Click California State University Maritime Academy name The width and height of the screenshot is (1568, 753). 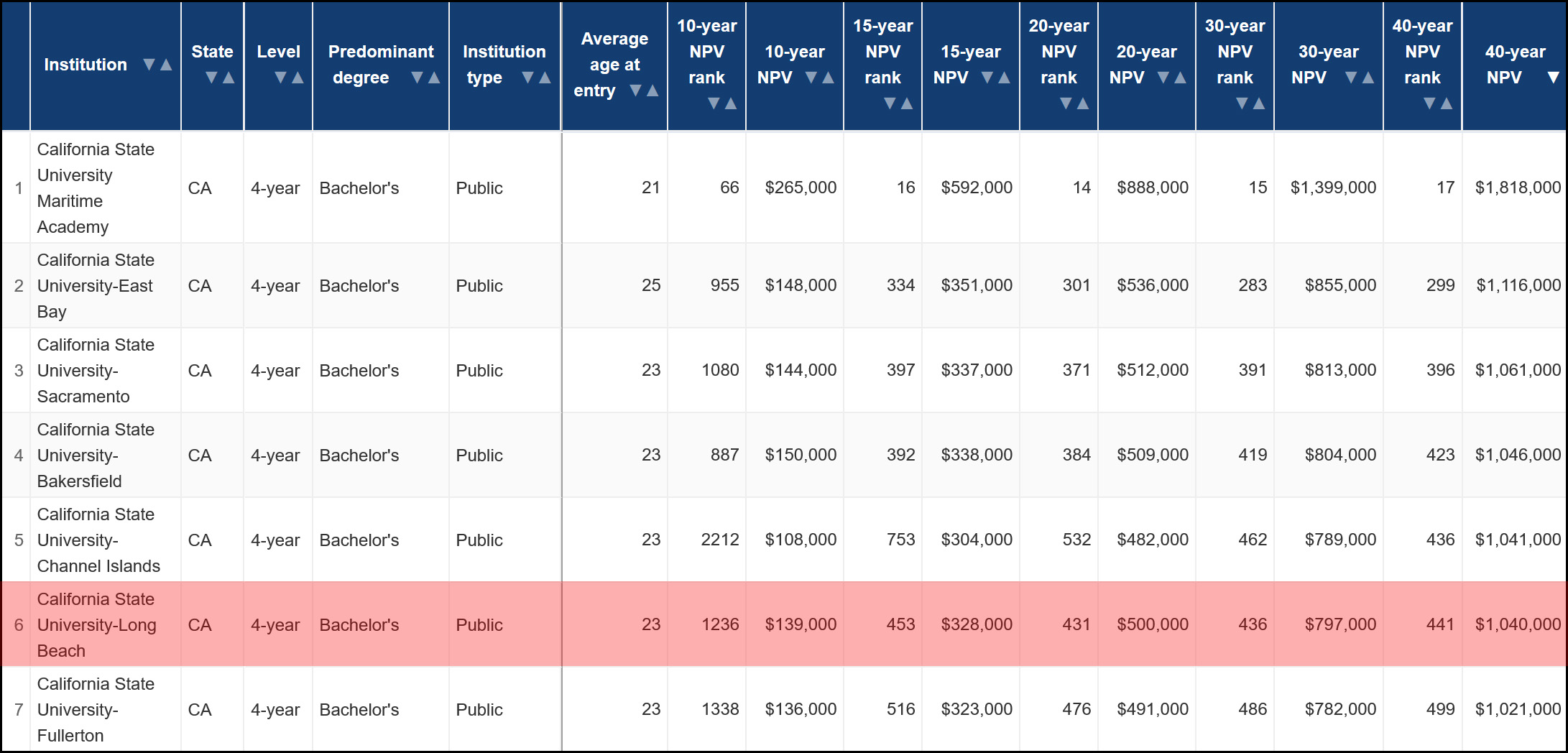click(96, 188)
